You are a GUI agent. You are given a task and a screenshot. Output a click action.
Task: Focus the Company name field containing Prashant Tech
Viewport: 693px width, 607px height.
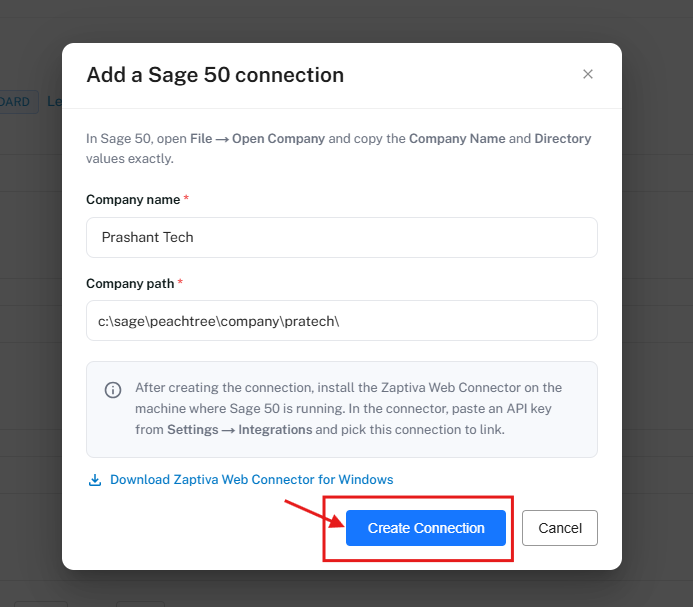[342, 237]
